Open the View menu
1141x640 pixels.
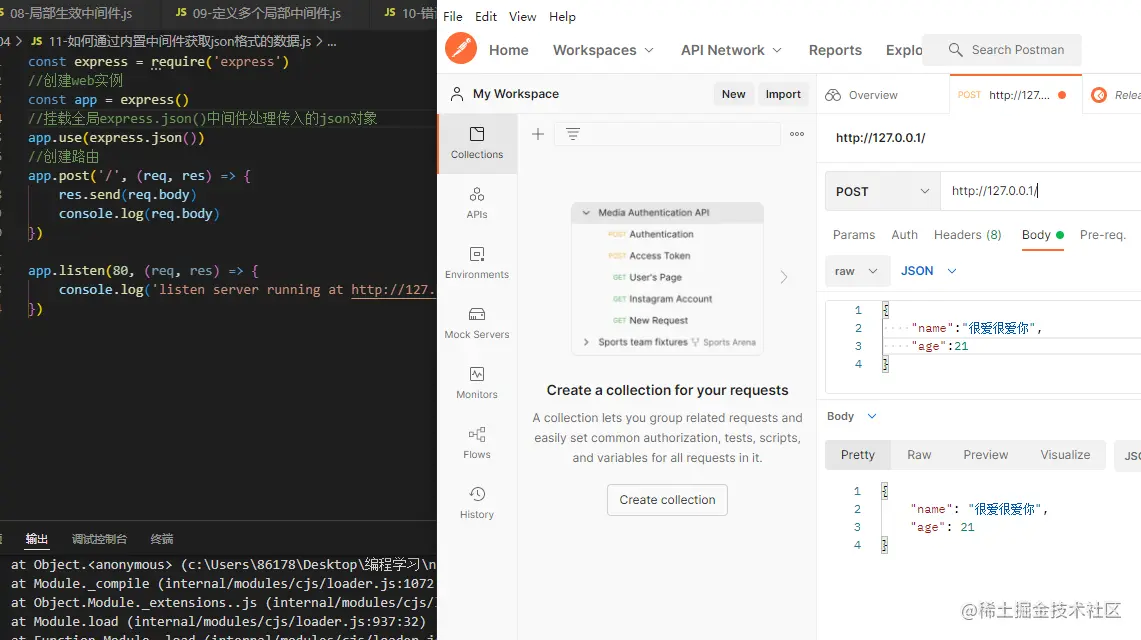tap(522, 16)
